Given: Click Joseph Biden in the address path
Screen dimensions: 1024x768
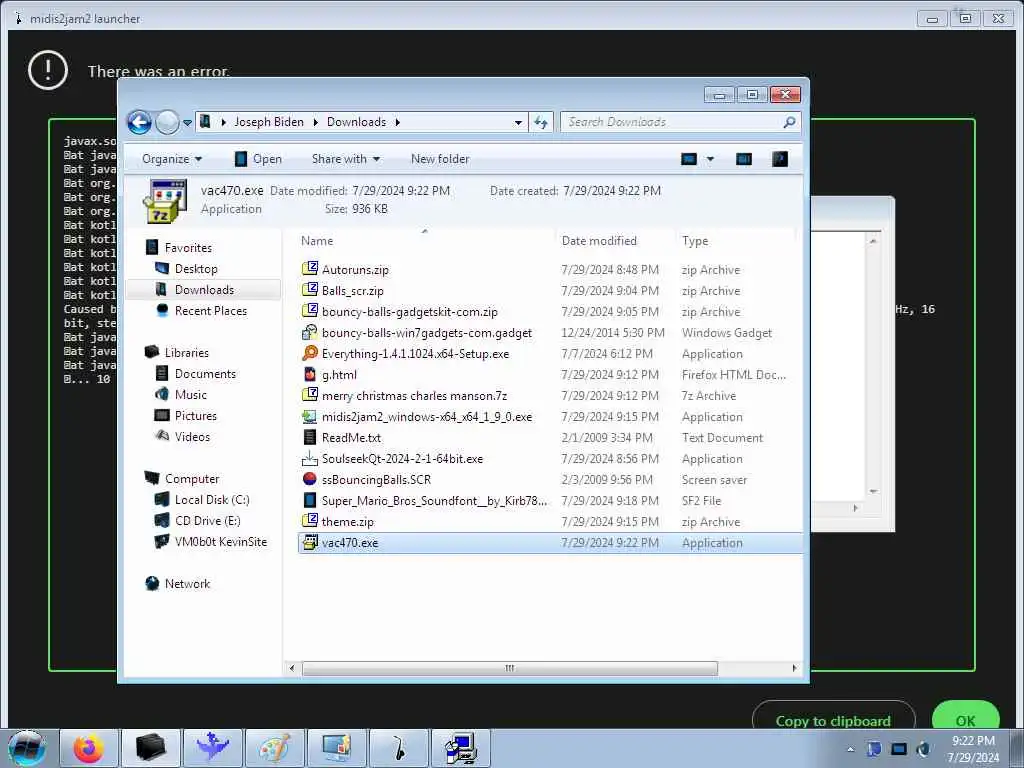Looking at the screenshot, I should coord(268,122).
